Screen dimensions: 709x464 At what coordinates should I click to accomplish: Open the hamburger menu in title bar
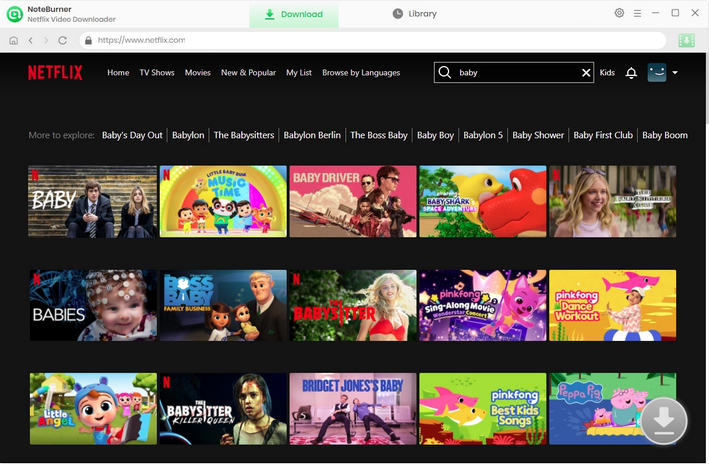637,14
